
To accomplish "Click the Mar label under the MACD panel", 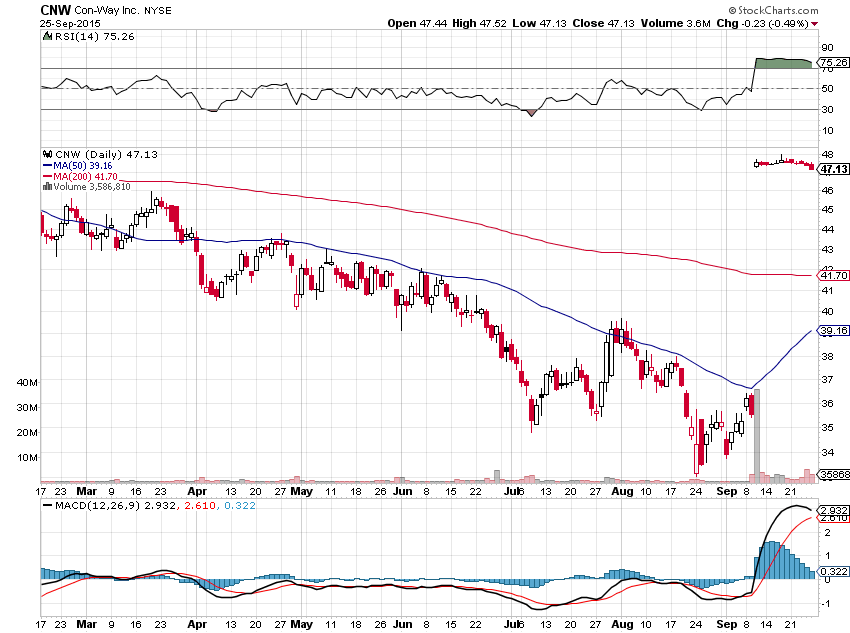I will click(86, 624).
